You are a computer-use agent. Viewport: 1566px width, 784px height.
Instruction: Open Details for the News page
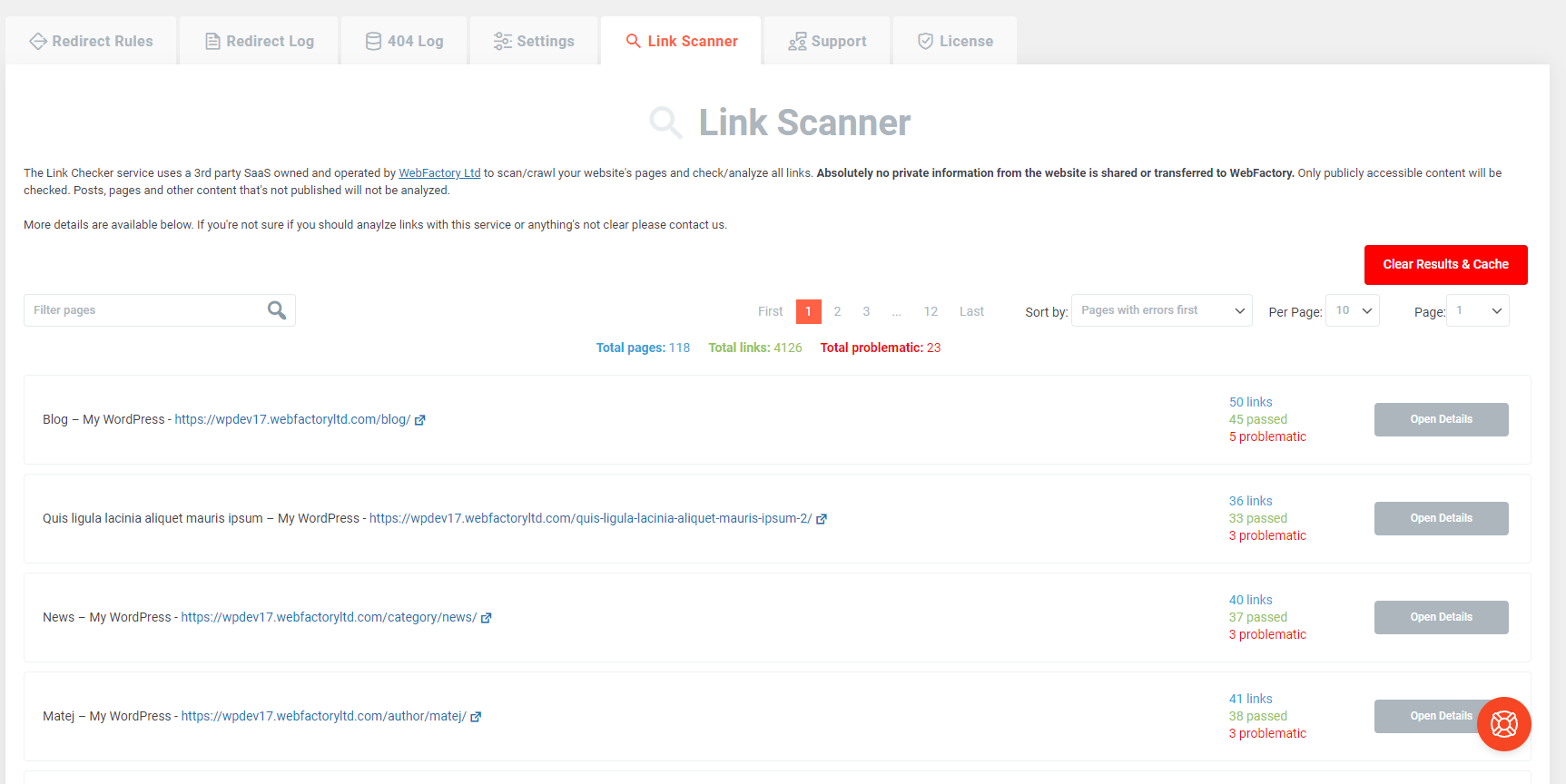click(1441, 617)
